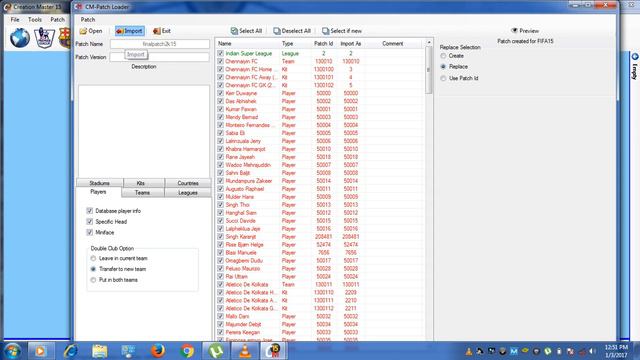Click the list scrollbar up arrow
This screenshot has width=640, height=360.
429,42
